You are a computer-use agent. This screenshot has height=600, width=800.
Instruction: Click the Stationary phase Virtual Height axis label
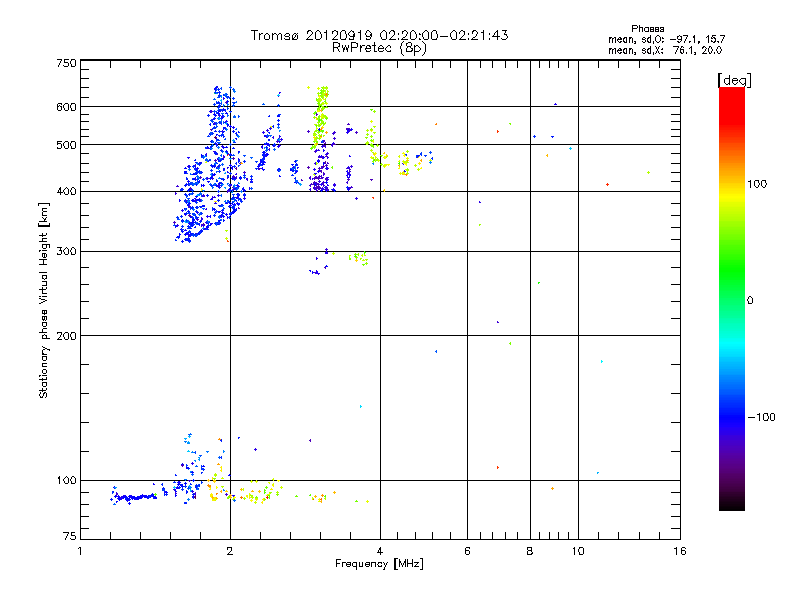coord(44,301)
